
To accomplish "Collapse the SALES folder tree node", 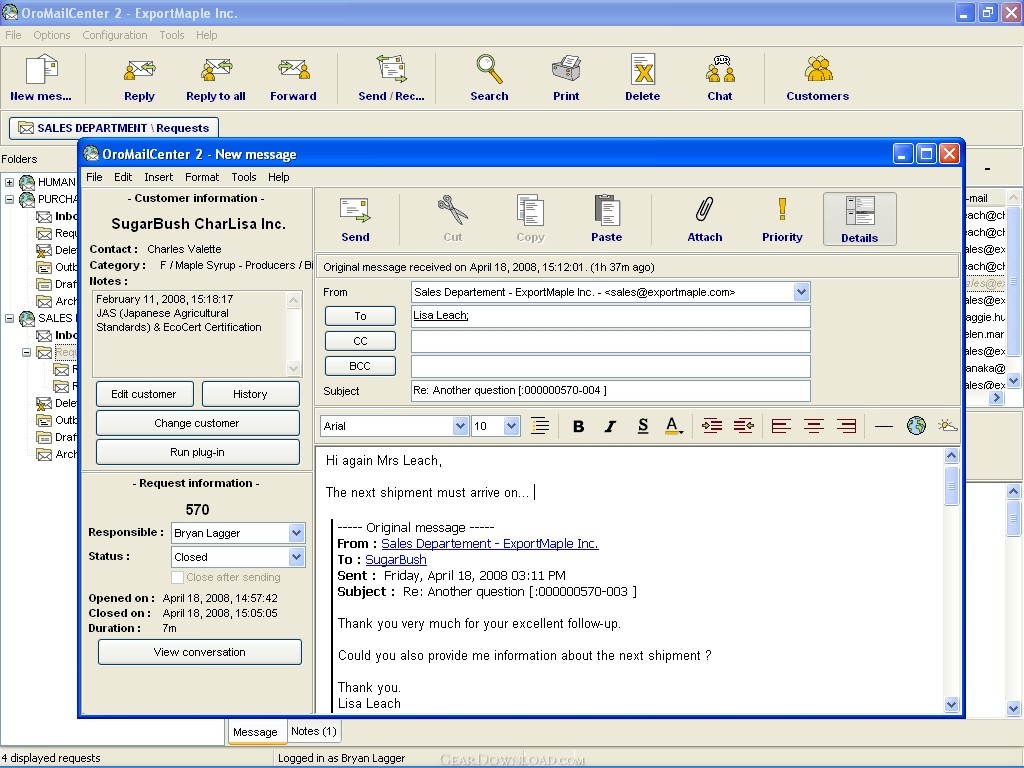I will pos(10,319).
